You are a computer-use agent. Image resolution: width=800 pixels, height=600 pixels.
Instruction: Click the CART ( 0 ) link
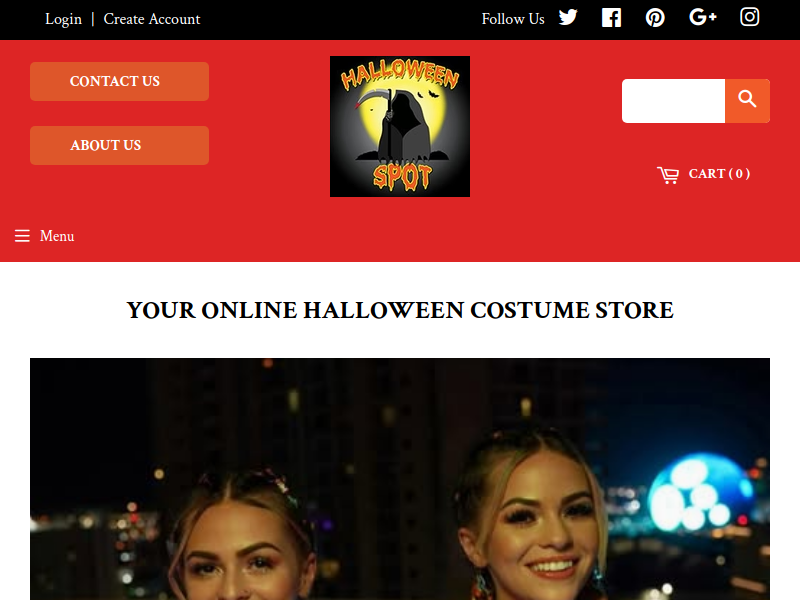point(719,173)
